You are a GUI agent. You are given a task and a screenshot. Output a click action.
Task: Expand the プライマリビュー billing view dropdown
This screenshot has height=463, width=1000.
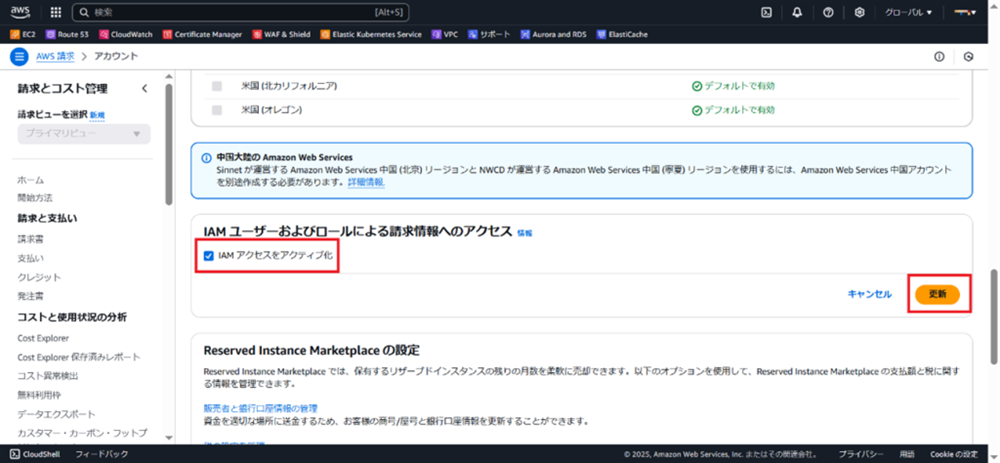[x=84, y=134]
